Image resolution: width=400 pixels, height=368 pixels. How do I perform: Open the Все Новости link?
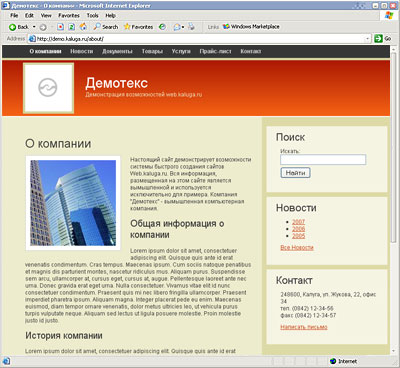[x=297, y=248]
